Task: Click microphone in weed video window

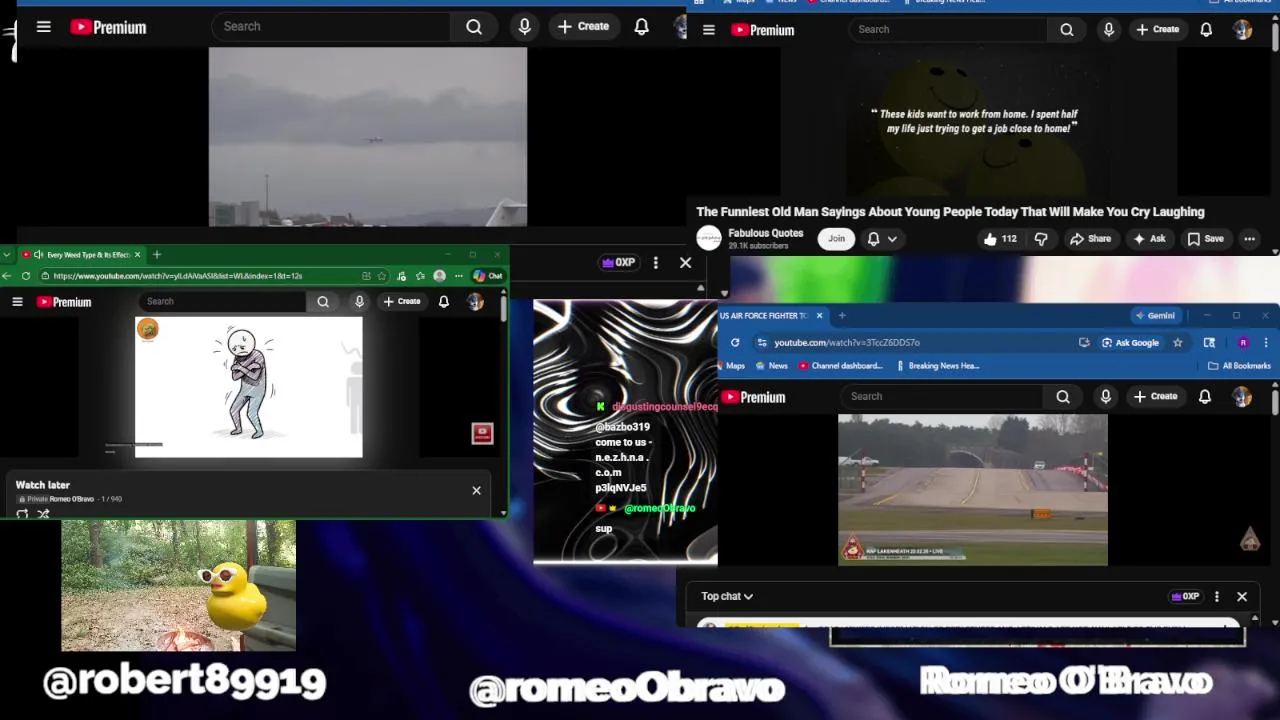Action: point(359,302)
